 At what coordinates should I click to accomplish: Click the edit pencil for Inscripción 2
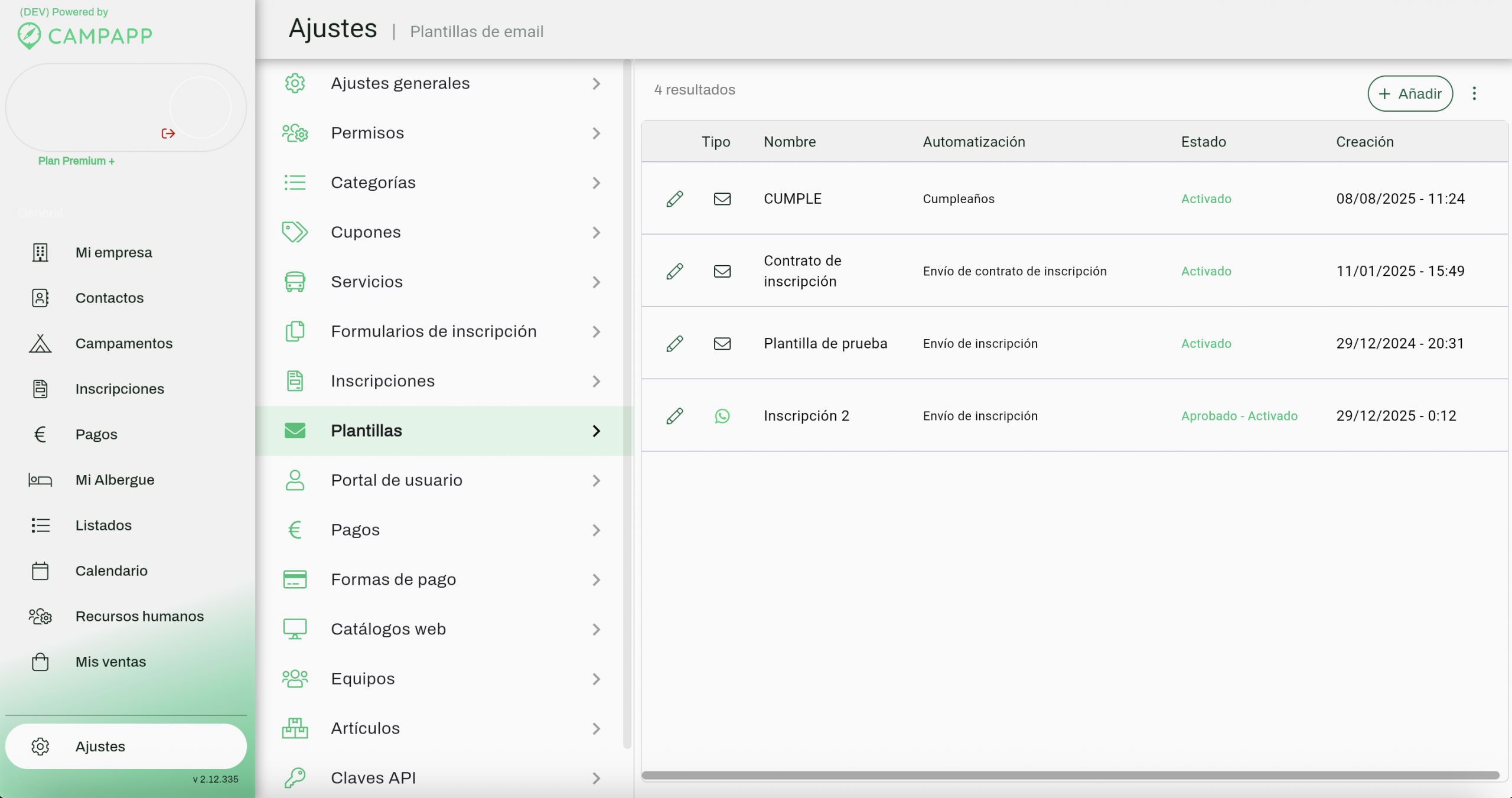click(674, 416)
